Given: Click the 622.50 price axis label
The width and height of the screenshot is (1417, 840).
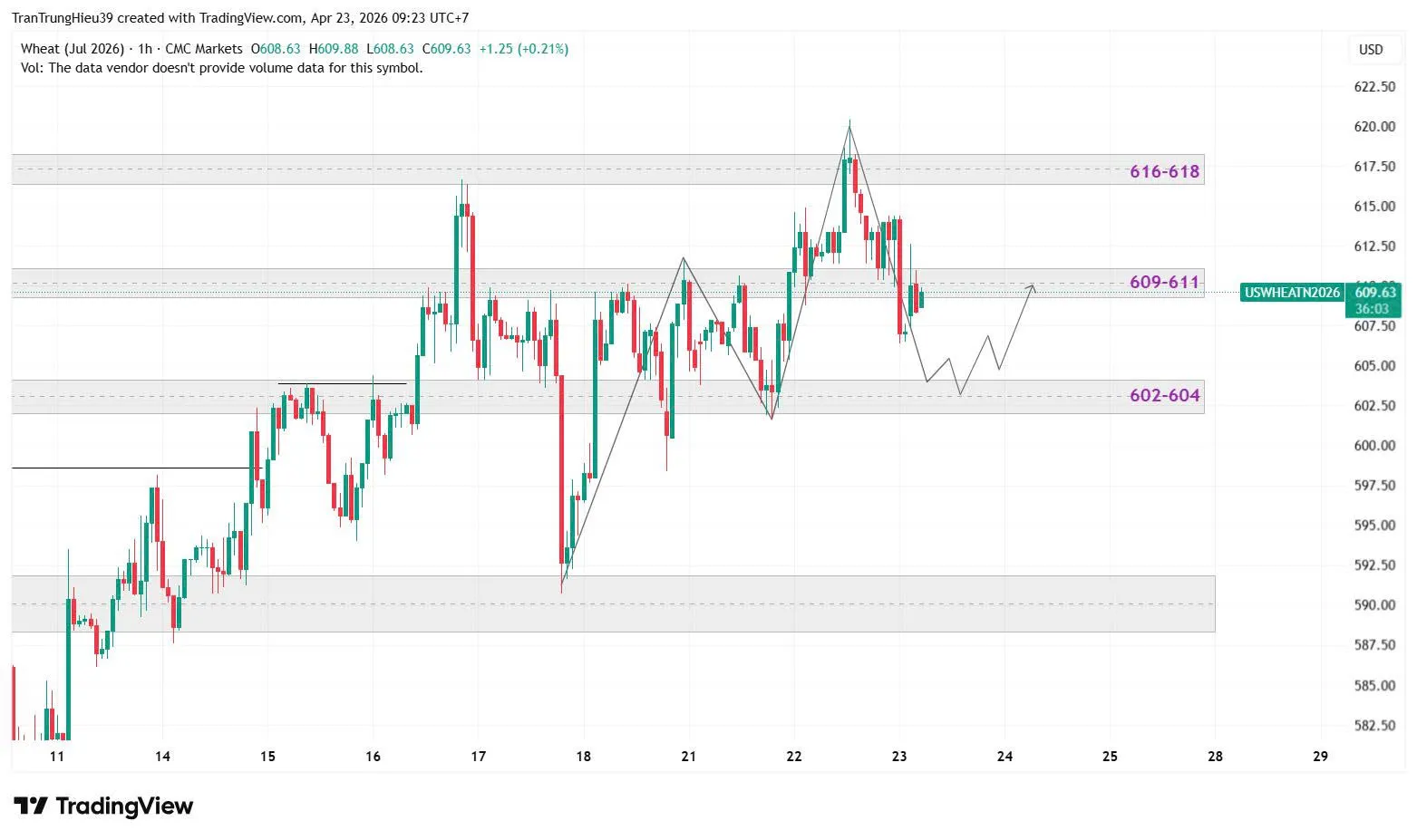Looking at the screenshot, I should [x=1373, y=87].
